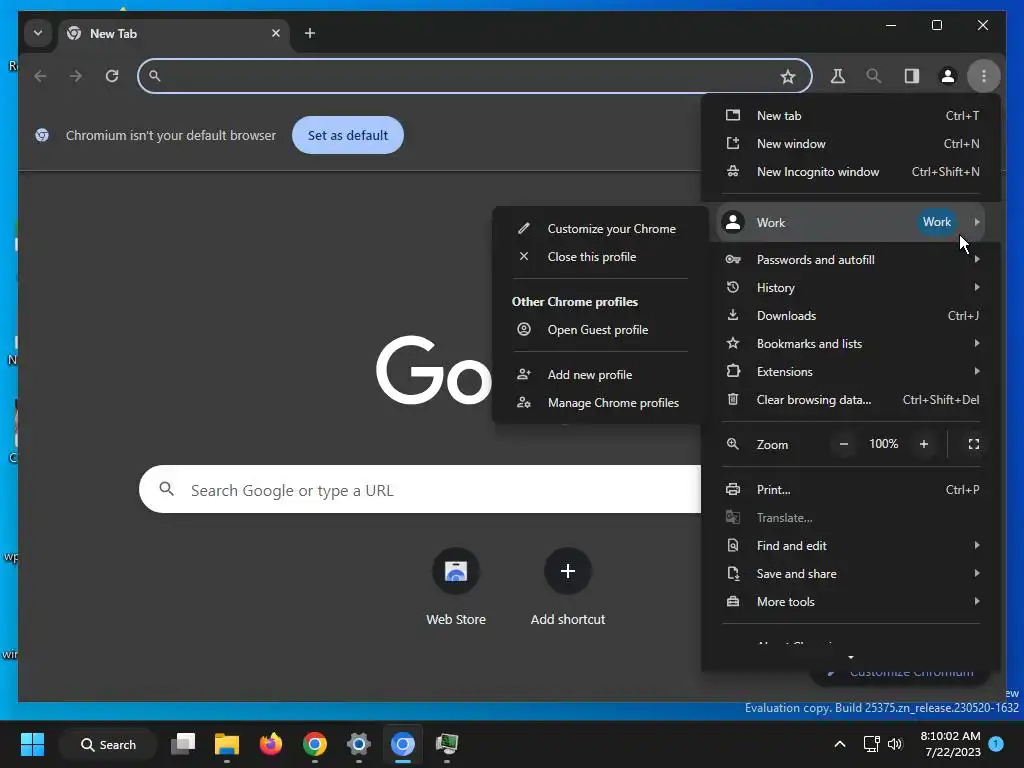This screenshot has height=768, width=1024.
Task: Select the New Tab tab
Action: (175, 33)
